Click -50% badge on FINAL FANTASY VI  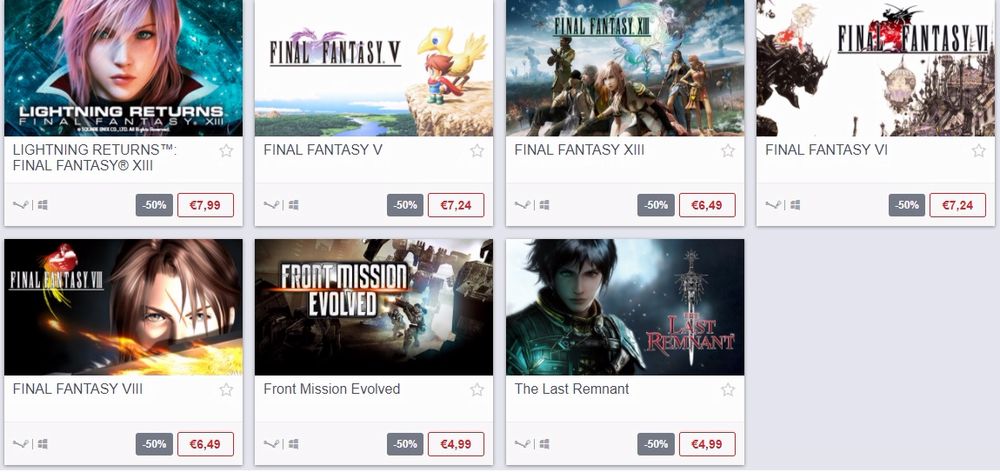(x=907, y=205)
